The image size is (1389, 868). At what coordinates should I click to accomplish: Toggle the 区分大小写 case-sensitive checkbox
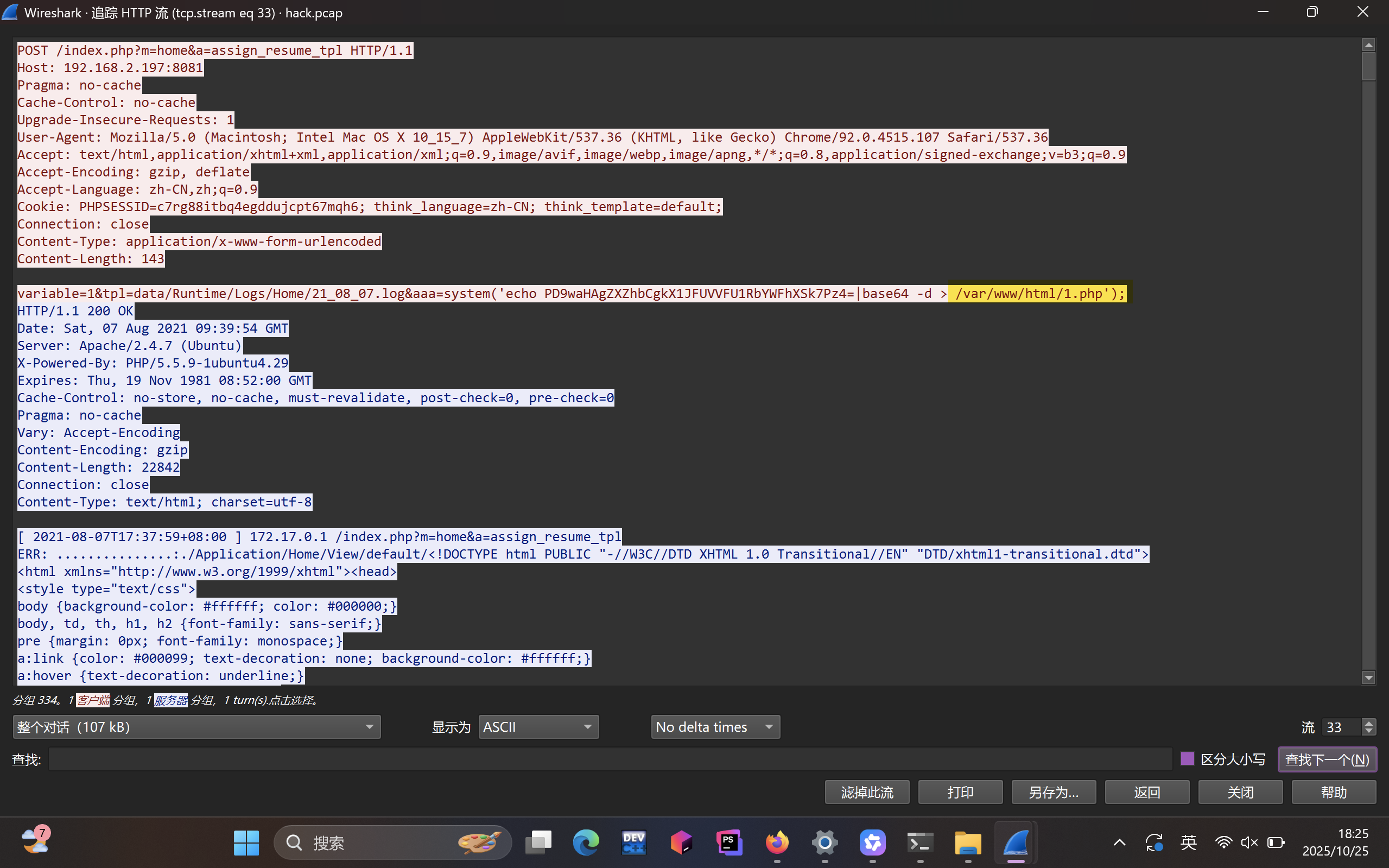(1187, 759)
